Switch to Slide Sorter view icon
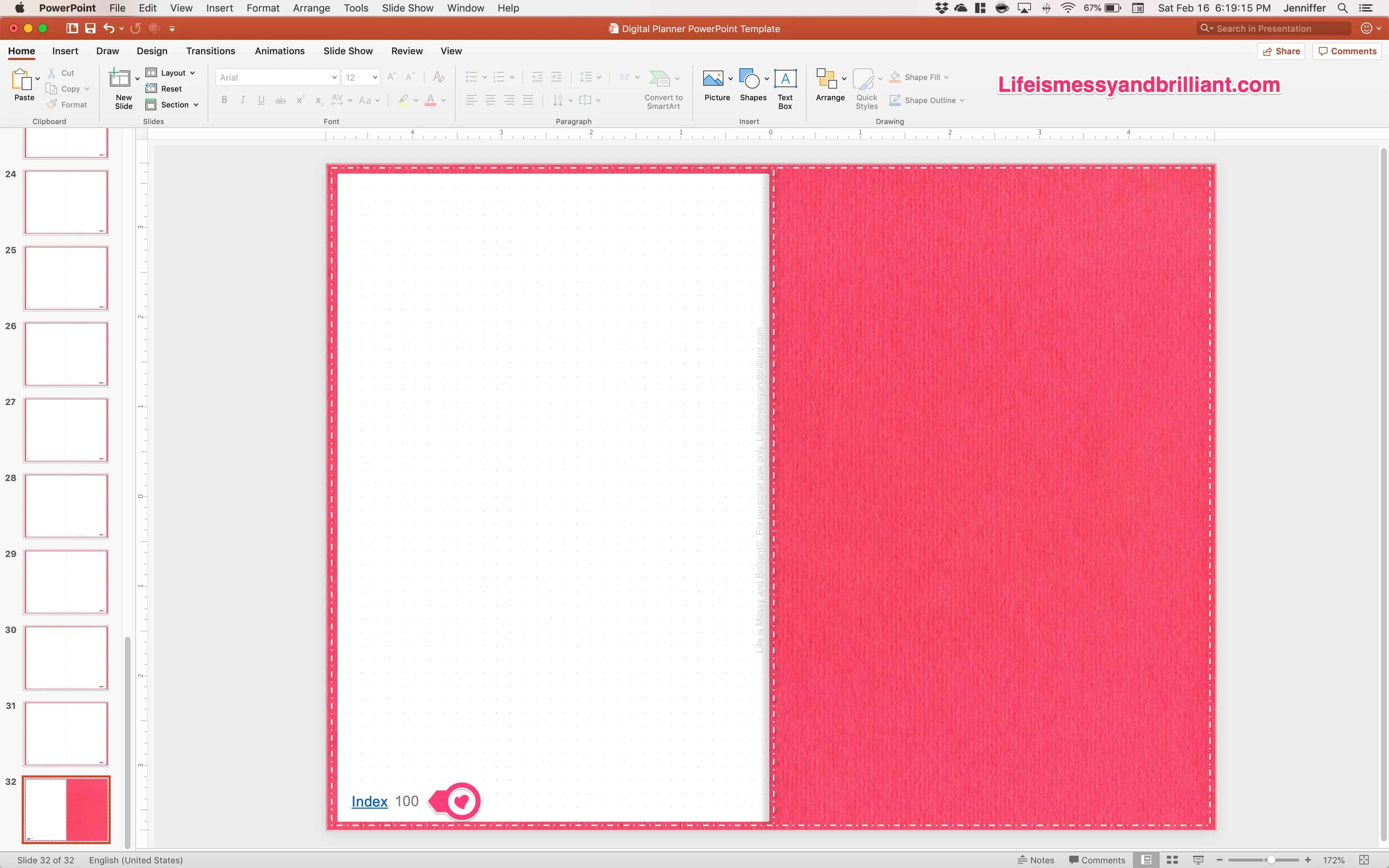The image size is (1389, 868). [1172, 859]
